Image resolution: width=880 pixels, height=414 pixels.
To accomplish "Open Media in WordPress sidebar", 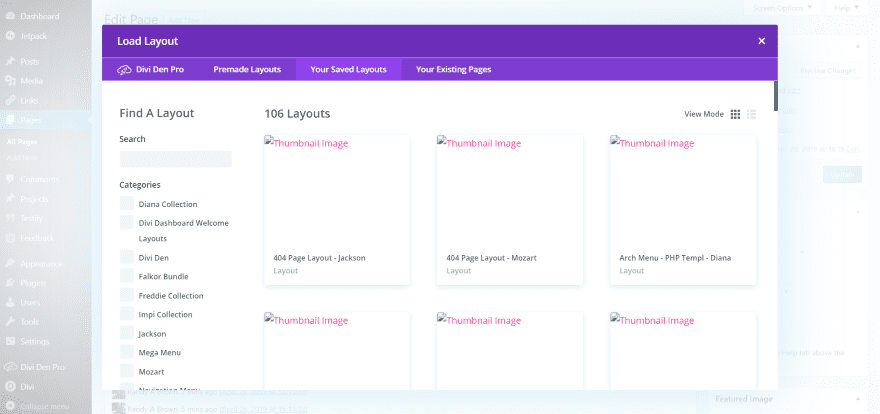I will (x=31, y=81).
